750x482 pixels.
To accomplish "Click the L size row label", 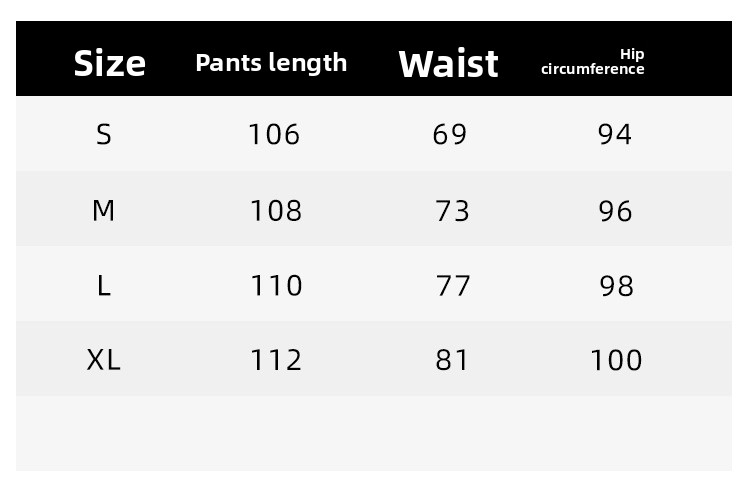I will (104, 286).
